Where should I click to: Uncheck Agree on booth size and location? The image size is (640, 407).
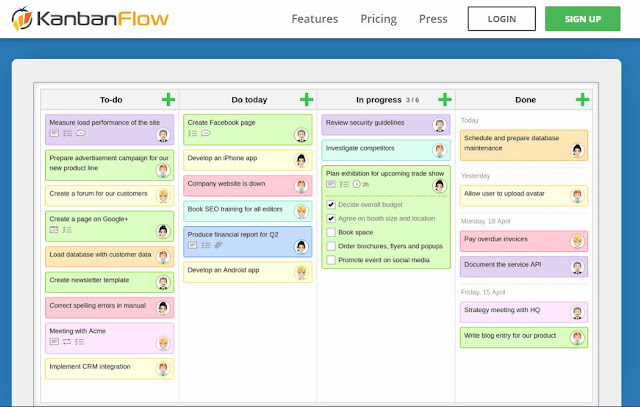pos(331,218)
